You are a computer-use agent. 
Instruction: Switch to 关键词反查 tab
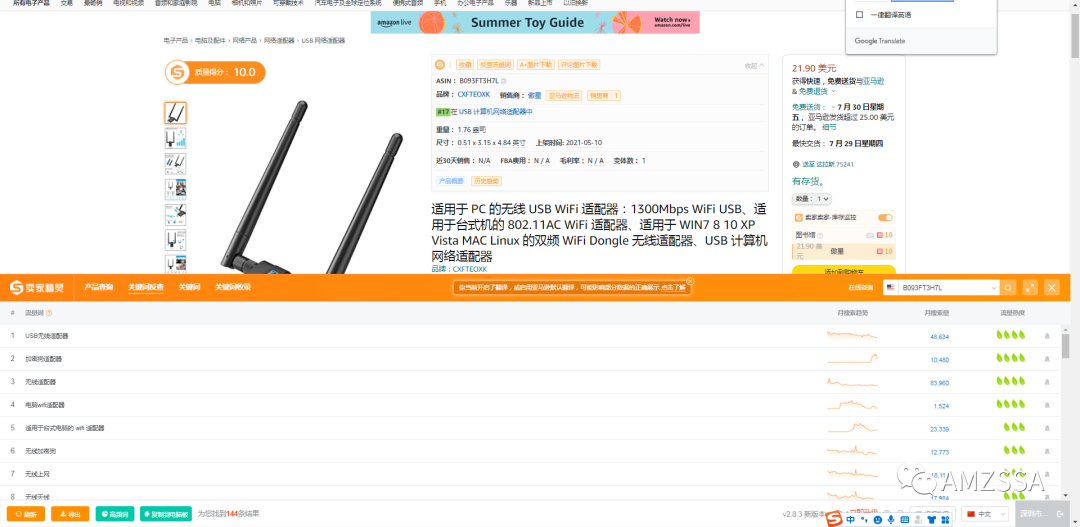coord(146,287)
